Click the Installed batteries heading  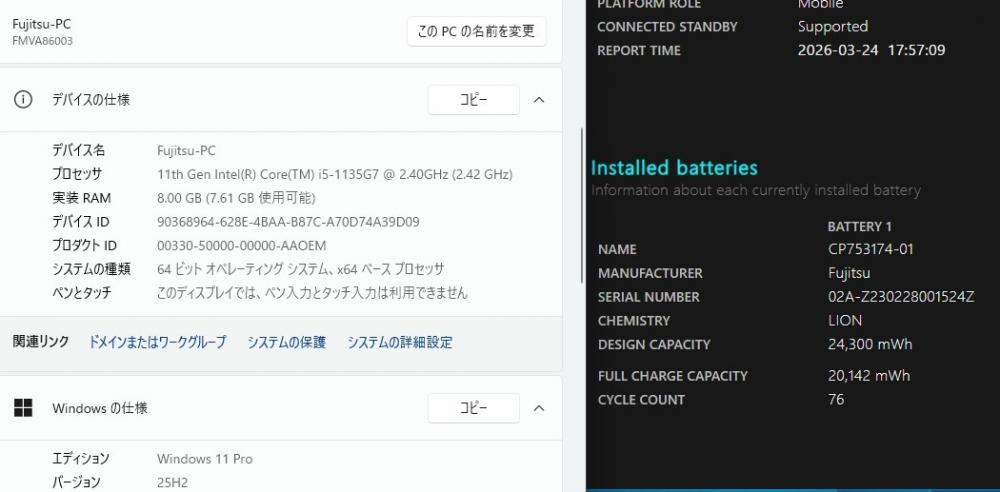pos(674,168)
